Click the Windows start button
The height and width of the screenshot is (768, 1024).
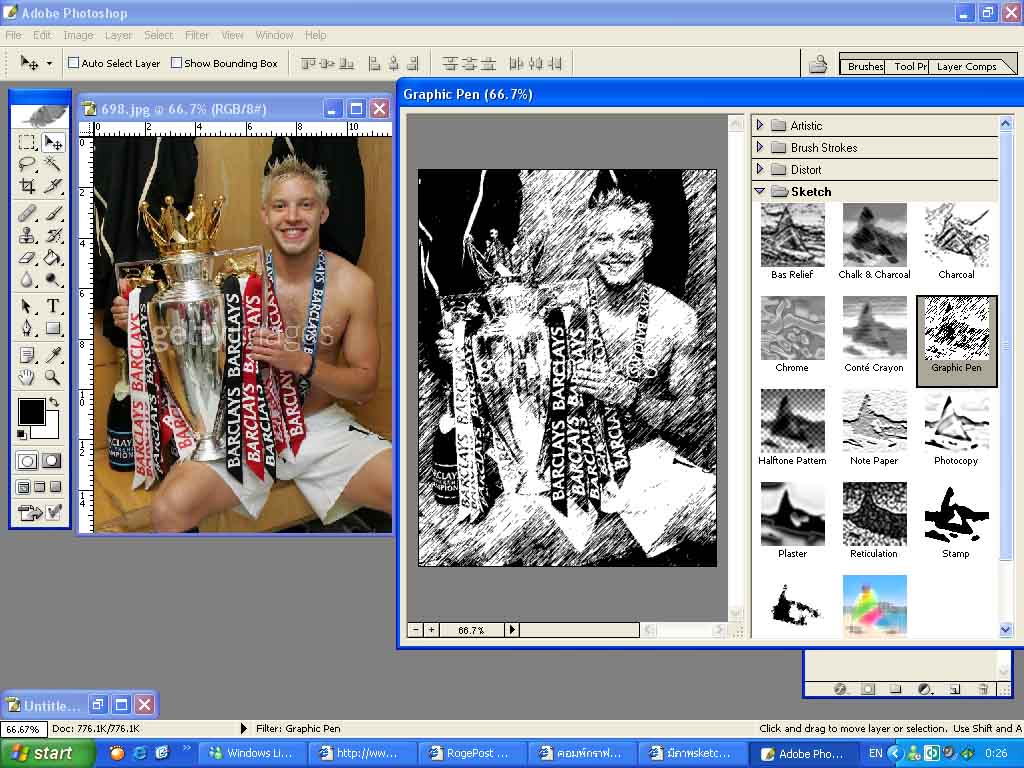coord(47,753)
